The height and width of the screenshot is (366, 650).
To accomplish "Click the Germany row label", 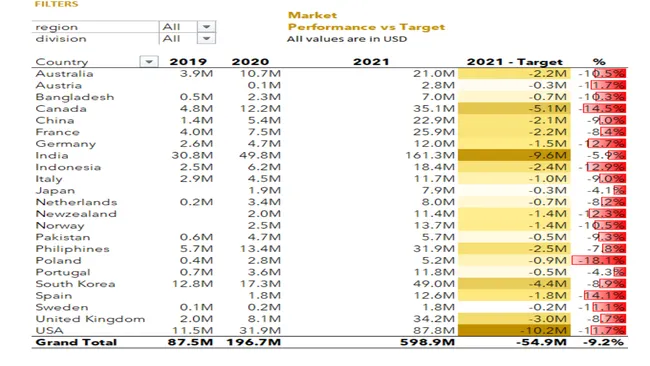I will coord(65,143).
